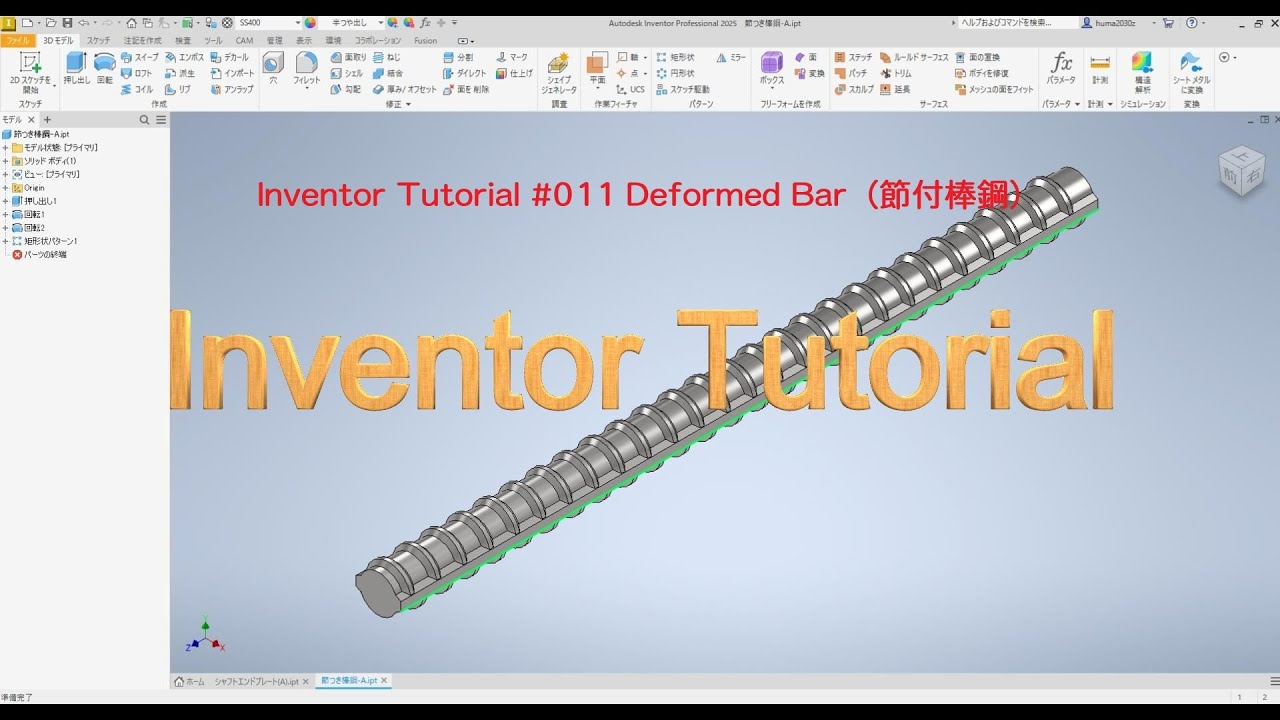Pick the Coil tool (コイル)
1280x720 pixels.
[137, 89]
